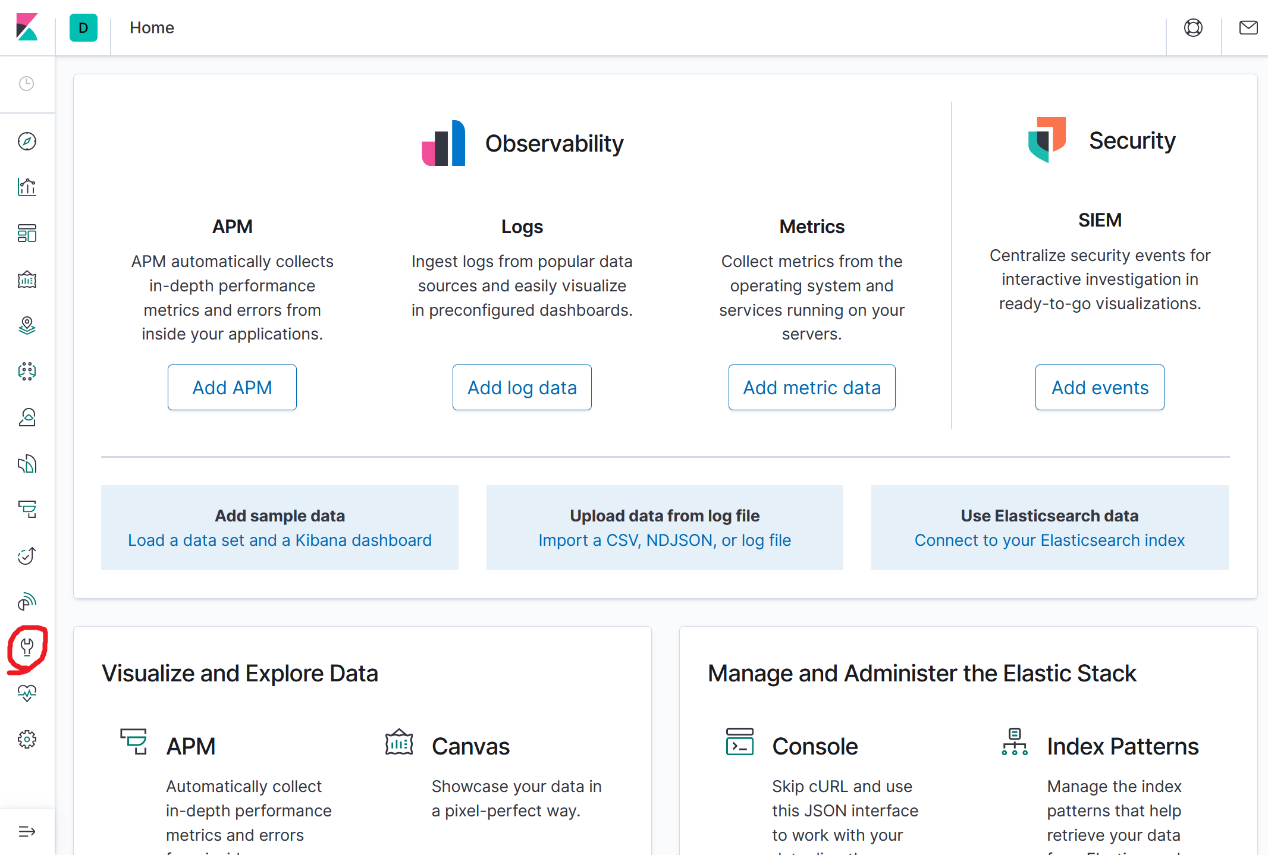
Task: Open Canvas from the sidebar
Action: (27, 280)
